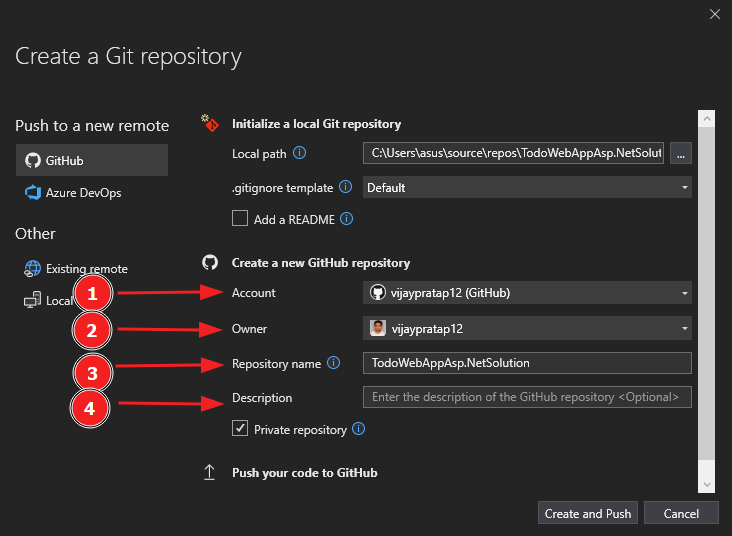Click the Create and Push button

[588, 513]
